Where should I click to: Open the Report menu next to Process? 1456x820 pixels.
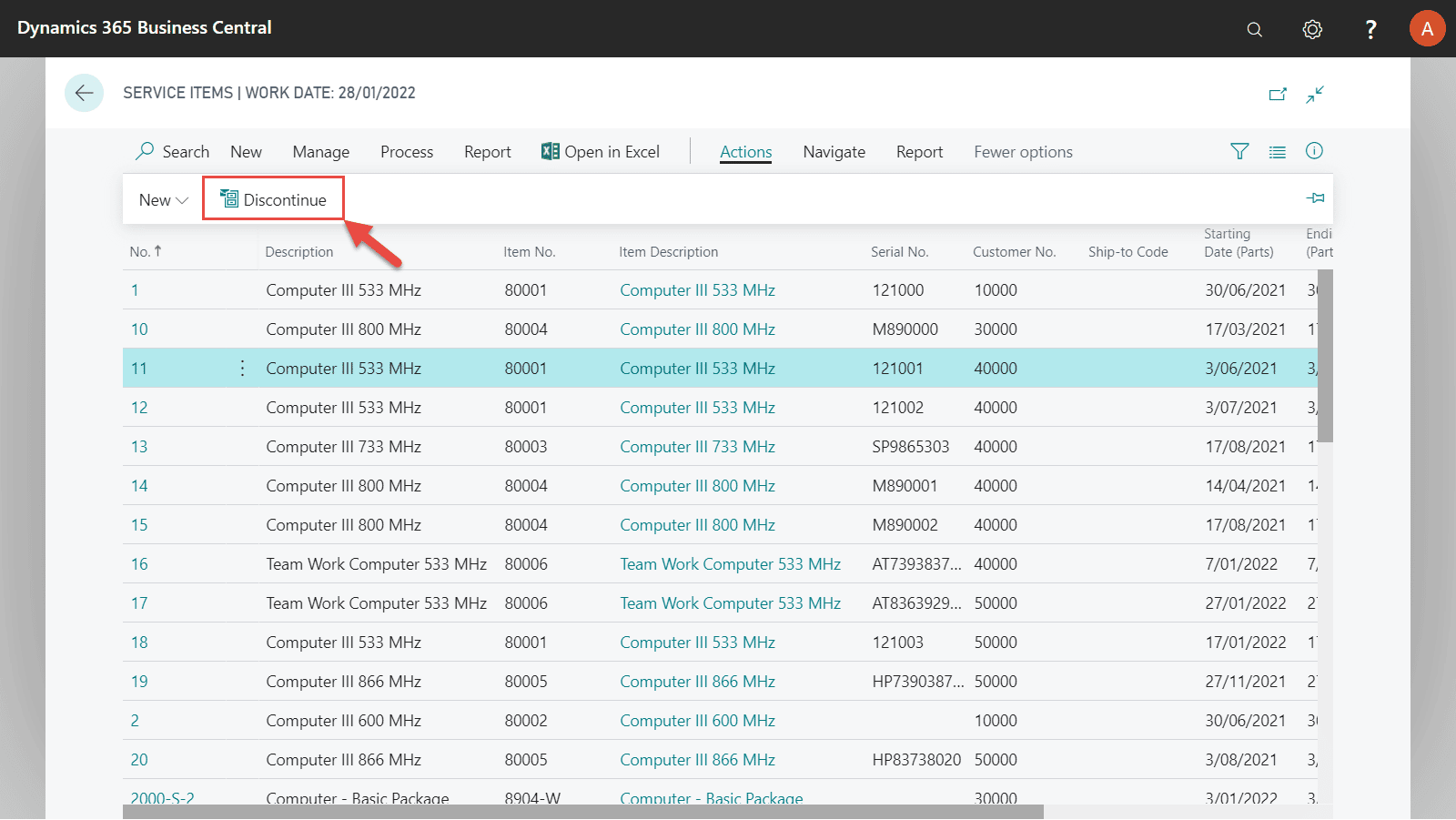[488, 152]
